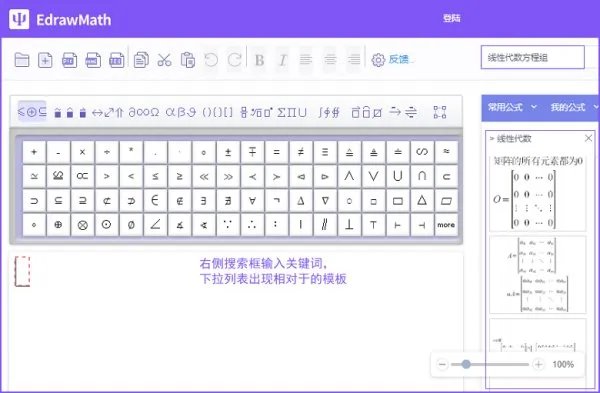Image resolution: width=600 pixels, height=393 pixels.
Task: Insert the logical not (¬) symbol
Action: pos(276,201)
